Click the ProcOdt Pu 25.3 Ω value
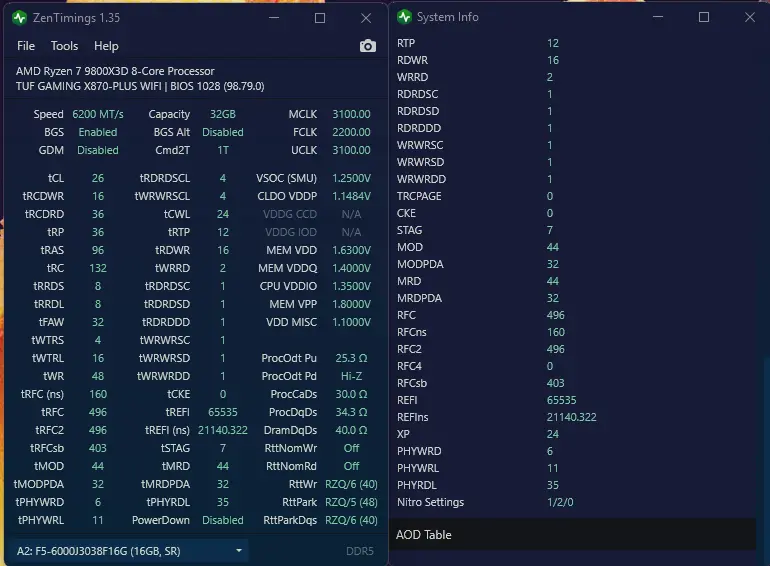Viewport: 770px width, 566px height. (x=351, y=358)
